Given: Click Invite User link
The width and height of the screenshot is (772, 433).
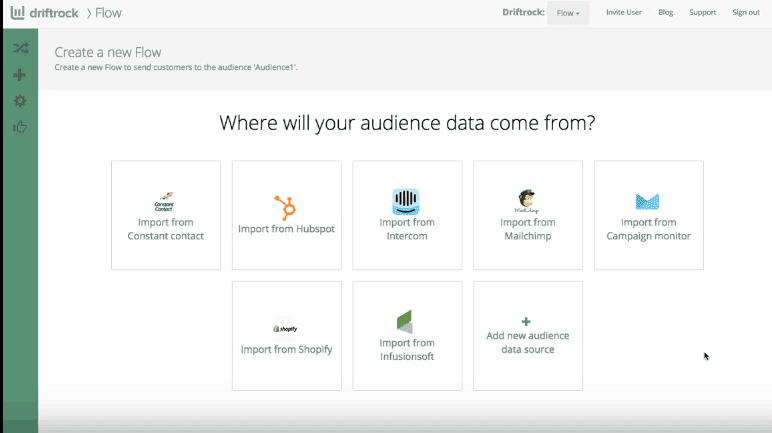Looking at the screenshot, I should tap(624, 12).
